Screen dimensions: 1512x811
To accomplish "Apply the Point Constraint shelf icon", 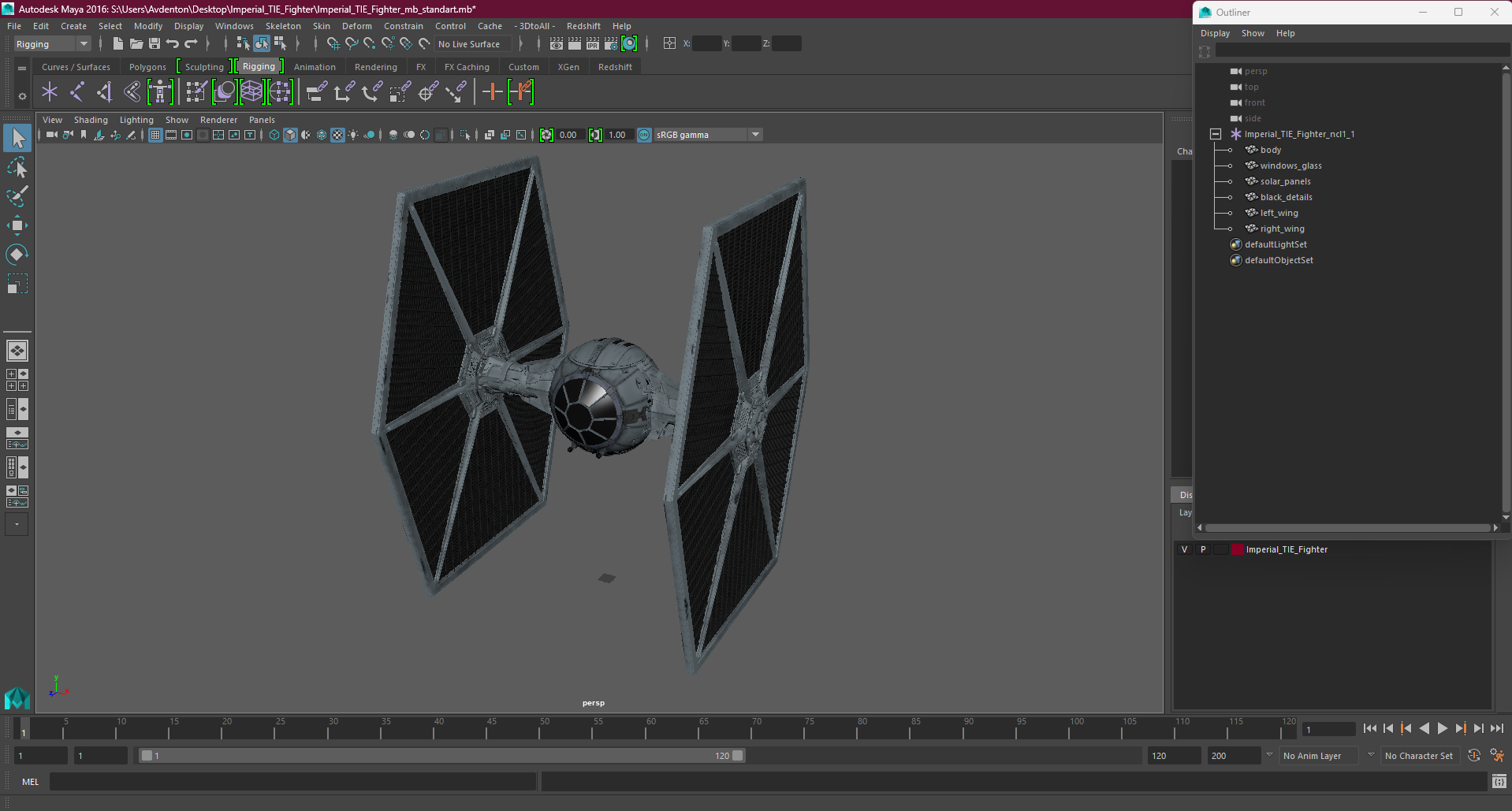I will 344,92.
